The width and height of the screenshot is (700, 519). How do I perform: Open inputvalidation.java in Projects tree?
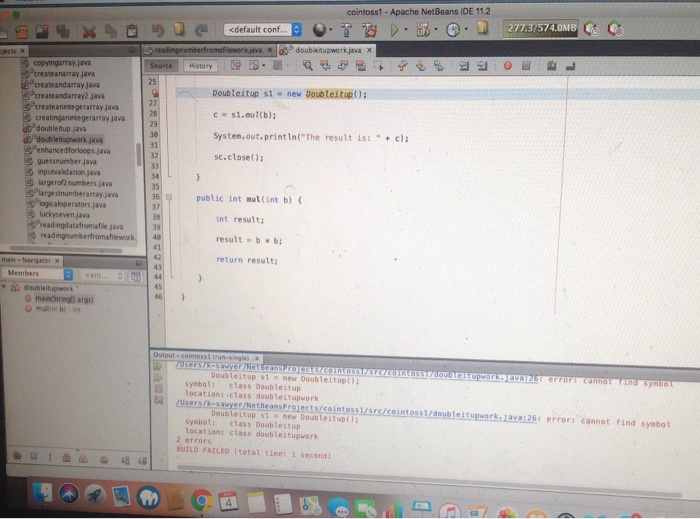69,172
